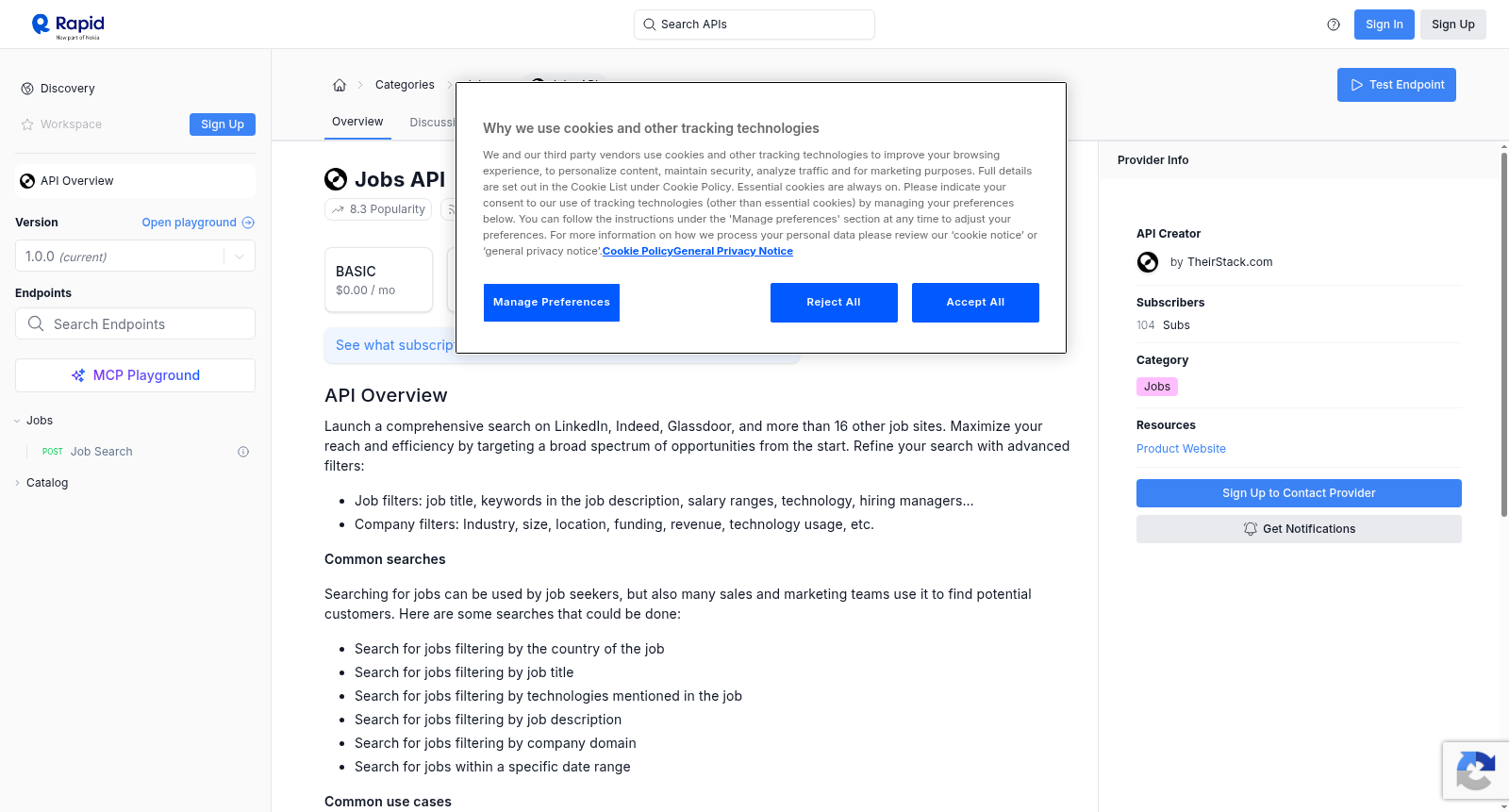The image size is (1509, 812).
Task: Click the Get Notifications button
Action: [x=1299, y=529]
